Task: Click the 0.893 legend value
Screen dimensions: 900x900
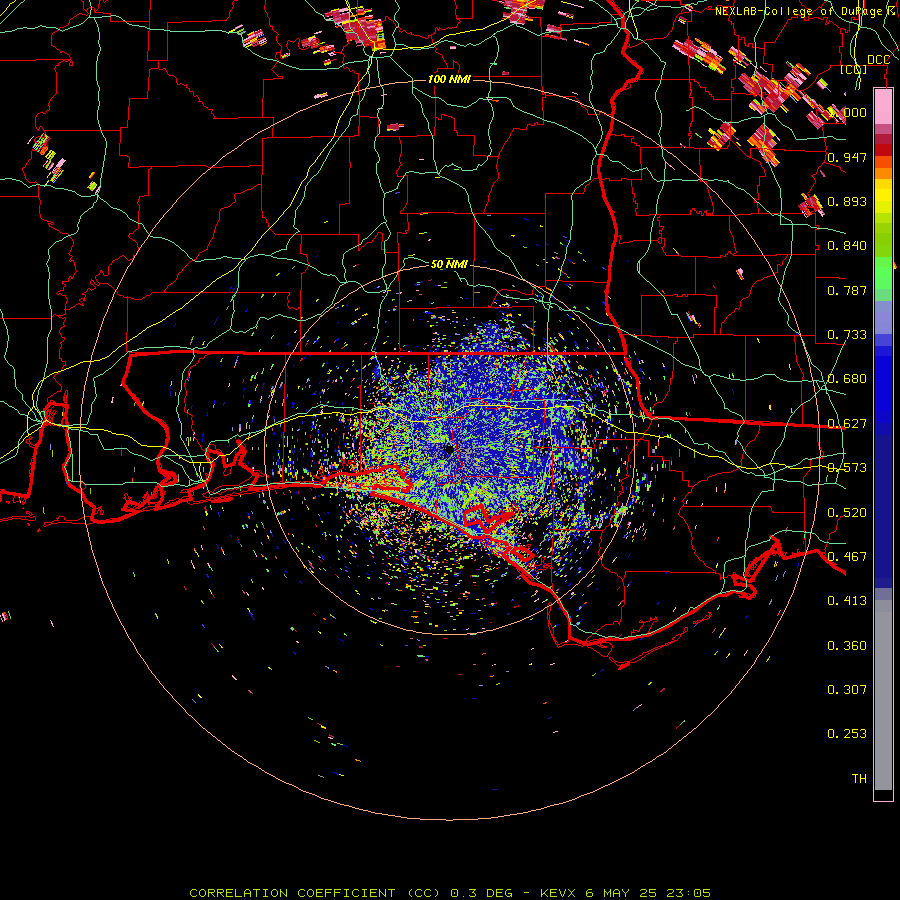Action: pyautogui.click(x=847, y=201)
